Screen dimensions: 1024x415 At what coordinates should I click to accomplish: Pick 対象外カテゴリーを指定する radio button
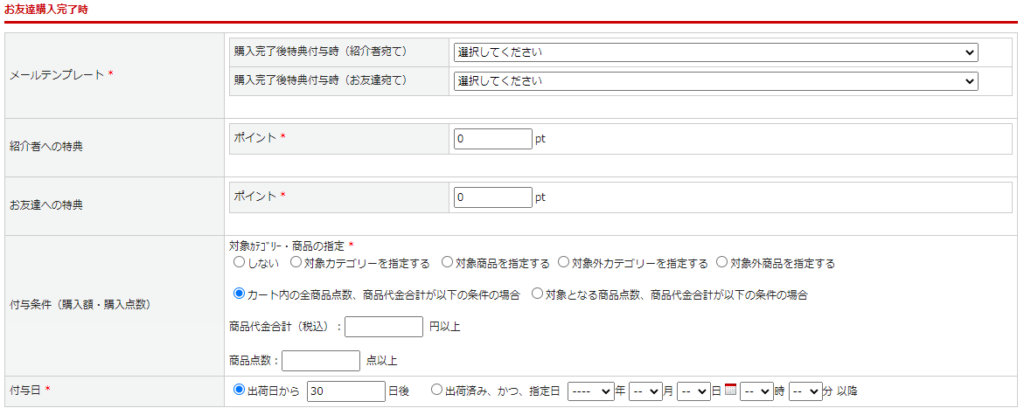click(x=564, y=263)
